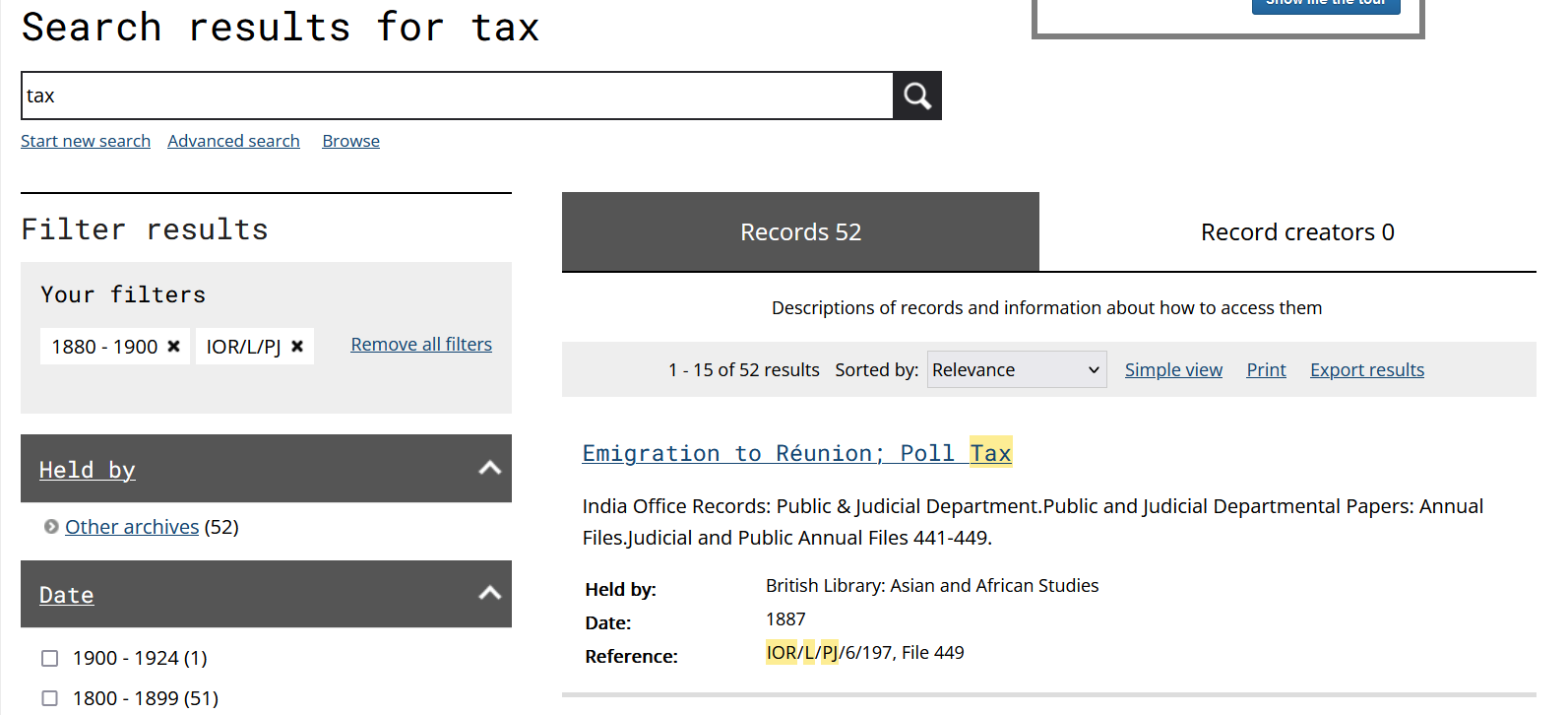Image resolution: width=1568 pixels, height=715 pixels.
Task: Open Emigration to Réunion; Poll Tax record
Action: (x=796, y=453)
